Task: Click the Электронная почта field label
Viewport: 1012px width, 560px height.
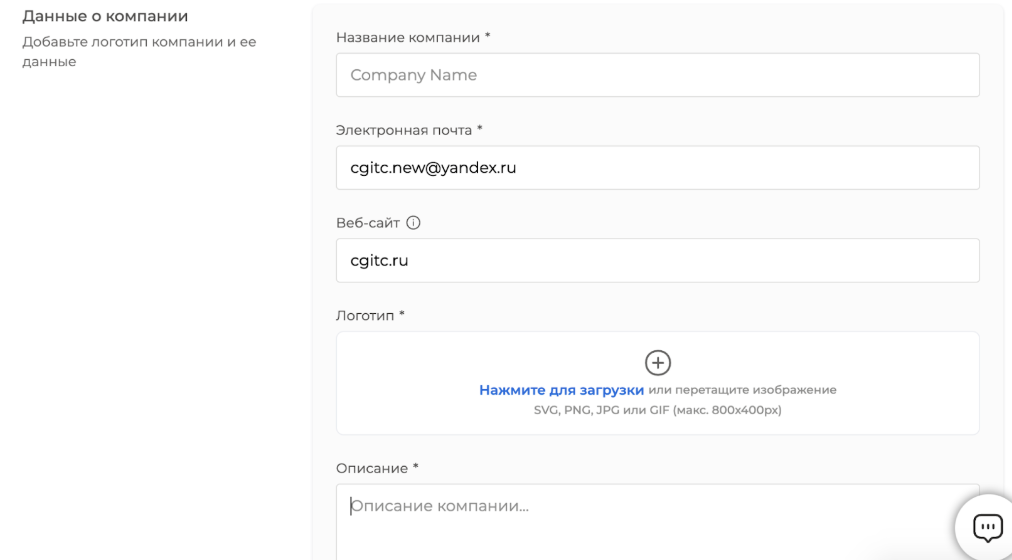Action: pos(404,130)
